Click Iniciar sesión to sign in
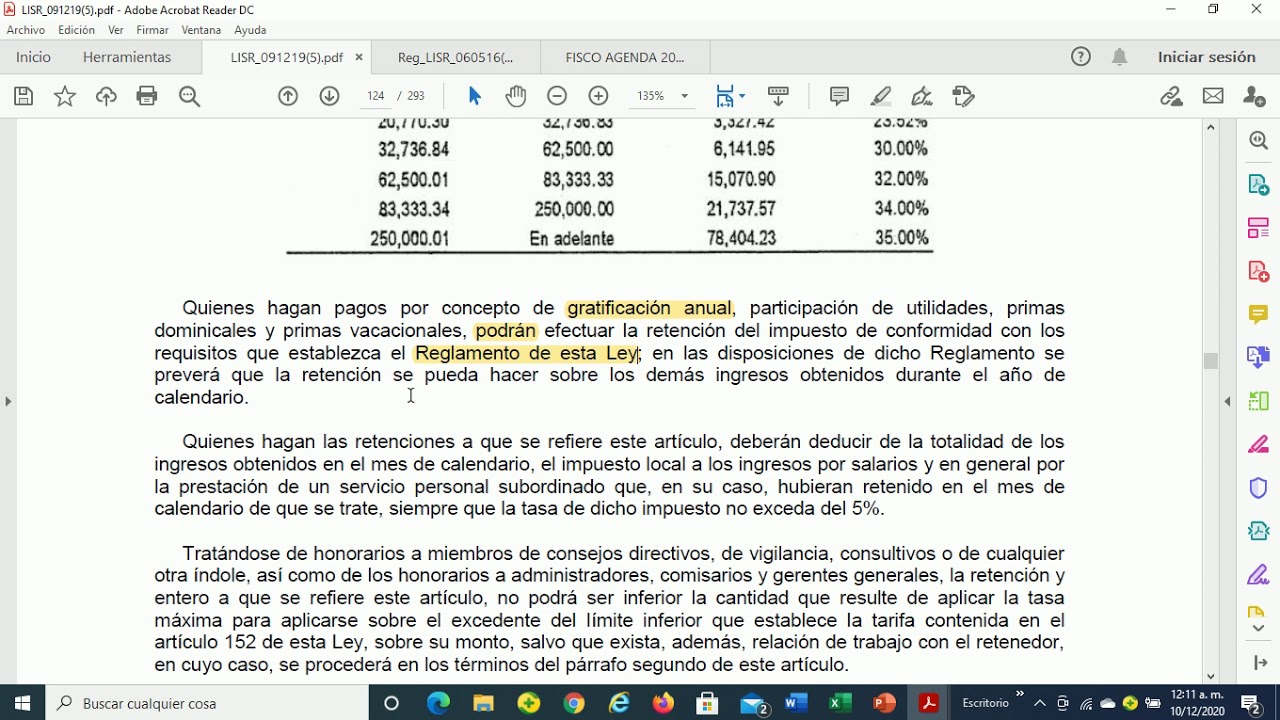 point(1206,57)
